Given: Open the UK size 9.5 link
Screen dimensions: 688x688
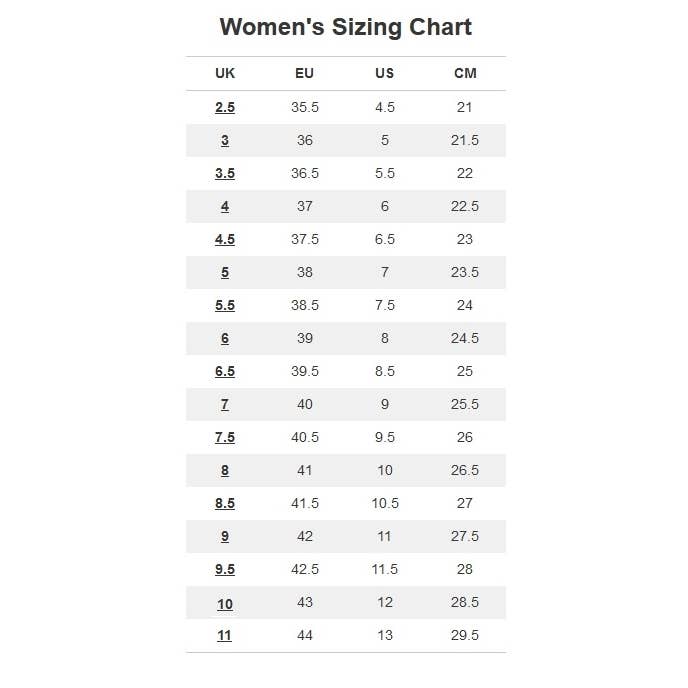Looking at the screenshot, I should point(225,570).
